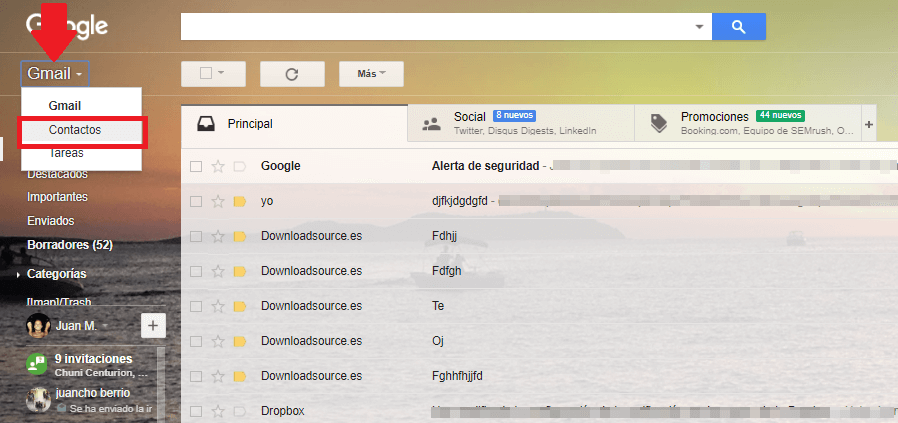Mark Google email as important
The image size is (898, 423).
[x=239, y=167]
